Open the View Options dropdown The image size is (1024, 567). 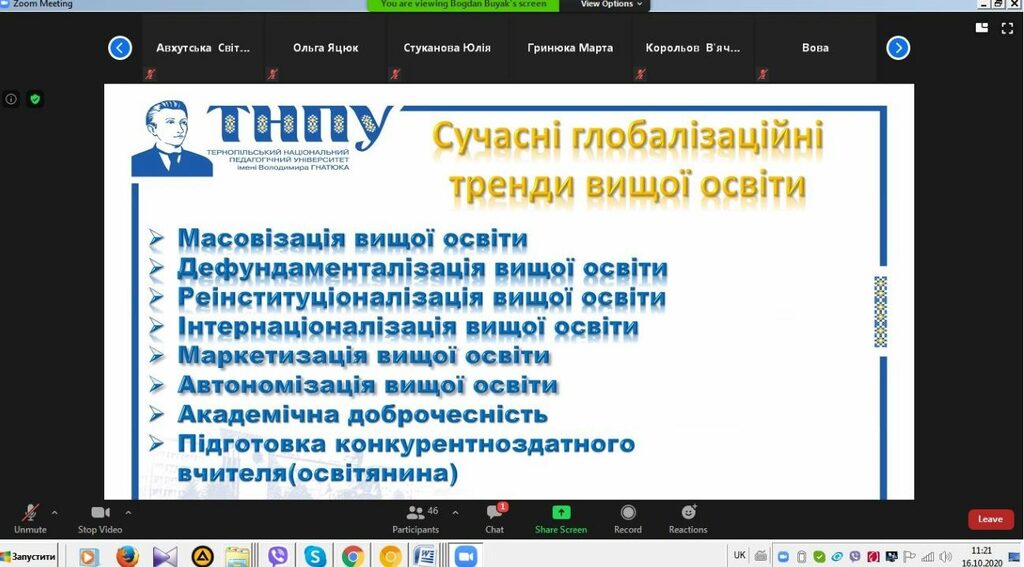point(612,5)
